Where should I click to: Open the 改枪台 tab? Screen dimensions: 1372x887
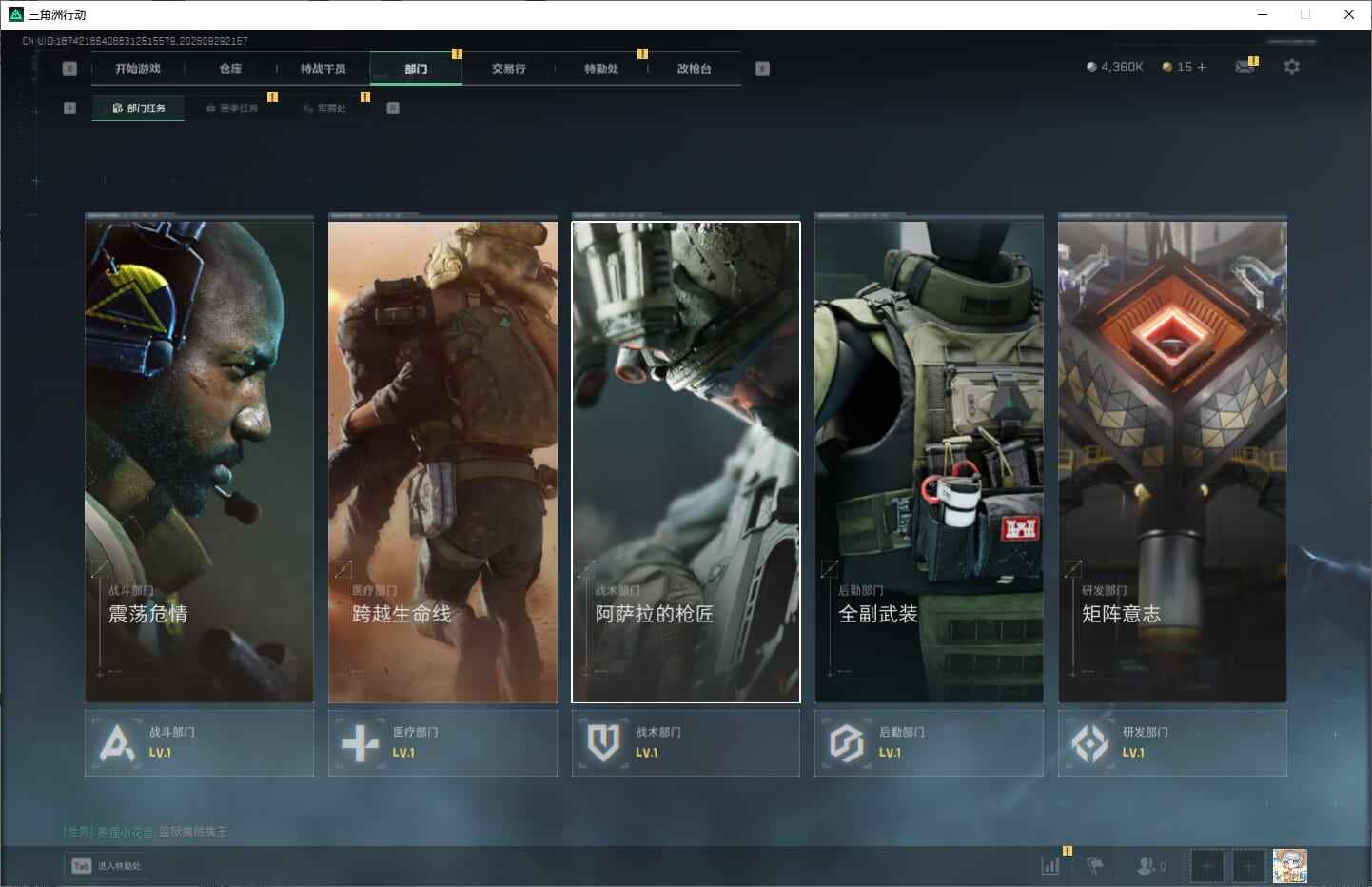click(x=694, y=69)
